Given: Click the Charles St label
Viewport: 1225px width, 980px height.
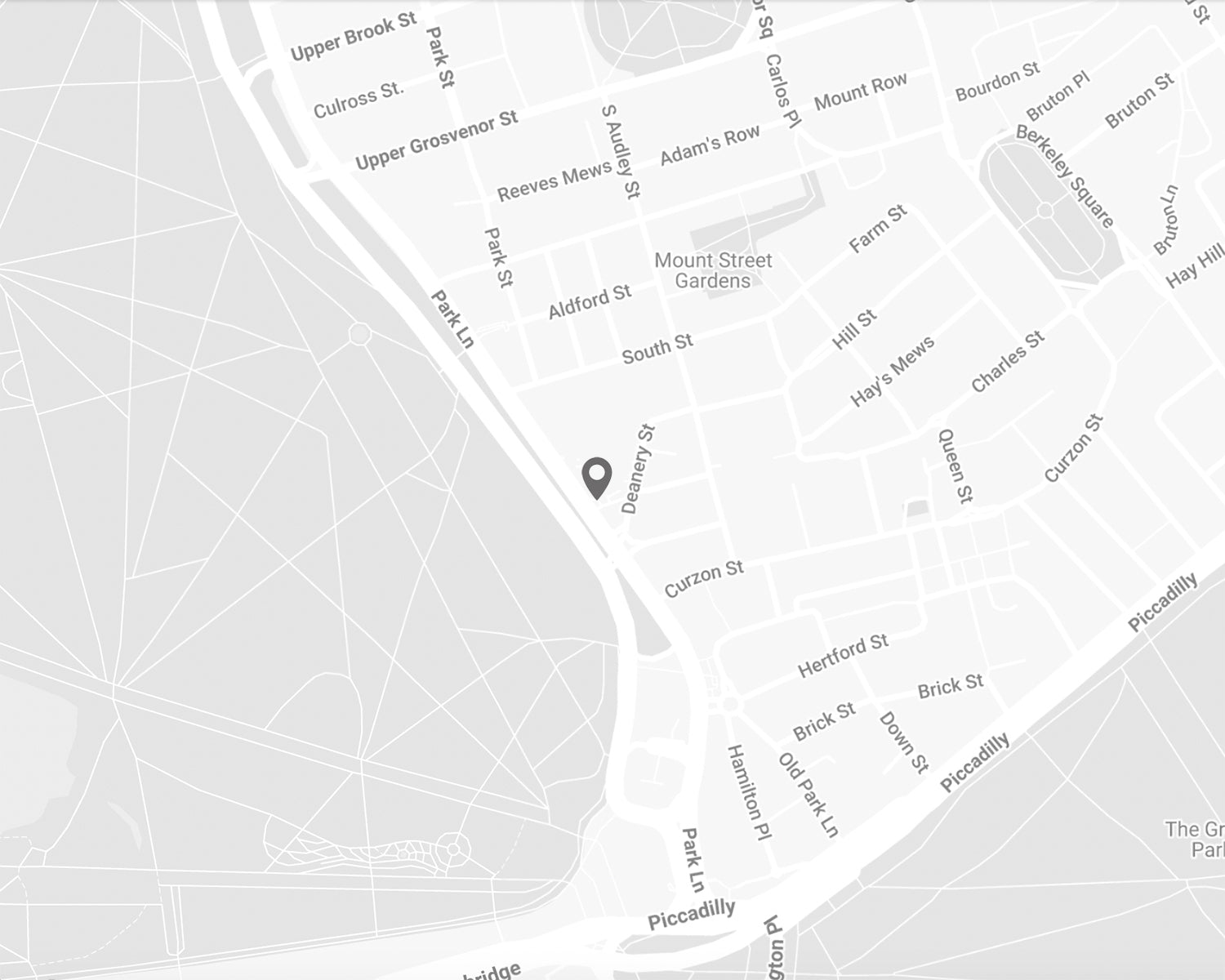Looking at the screenshot, I should point(1007,361).
